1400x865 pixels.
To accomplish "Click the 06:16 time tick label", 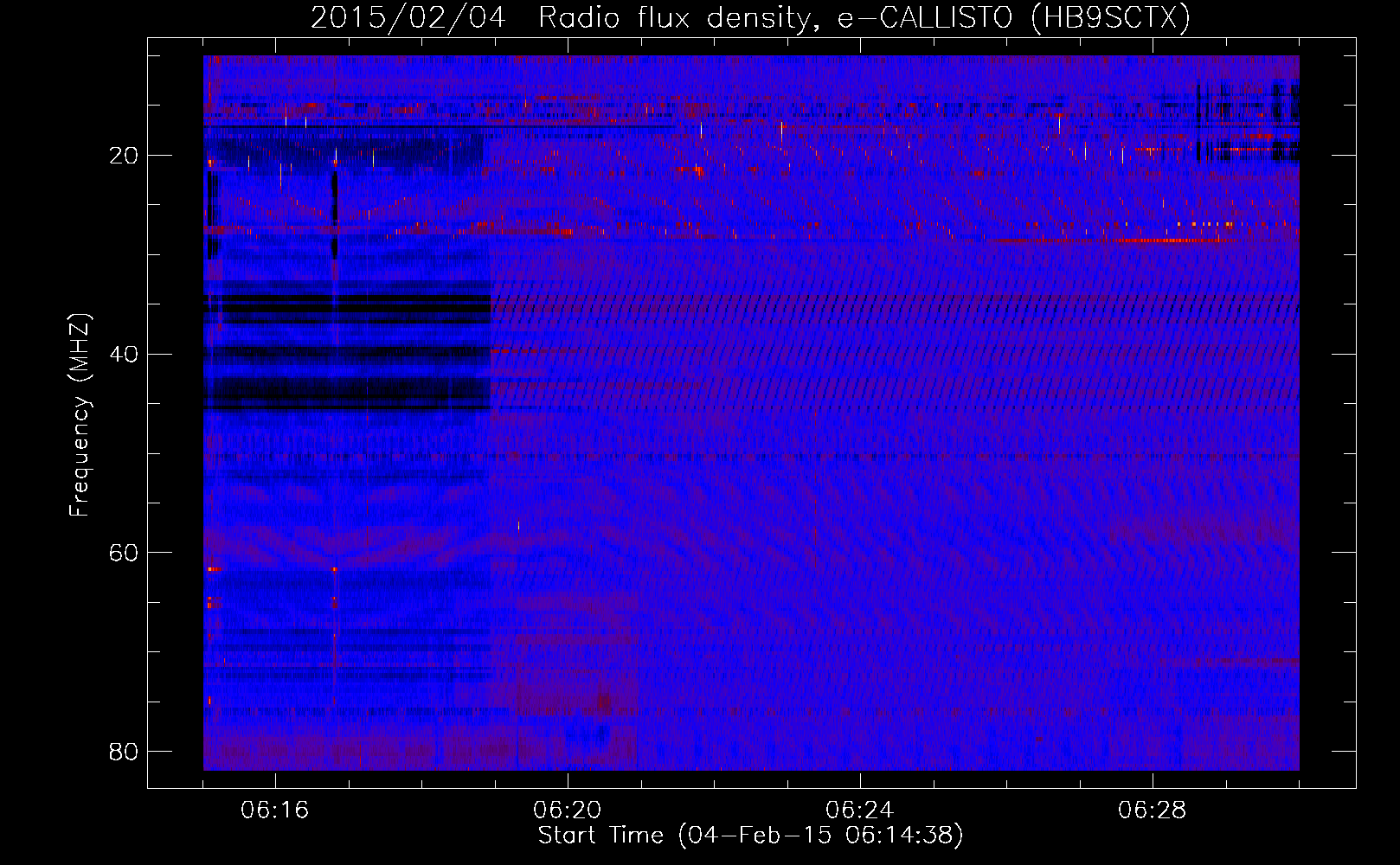I will (x=275, y=811).
